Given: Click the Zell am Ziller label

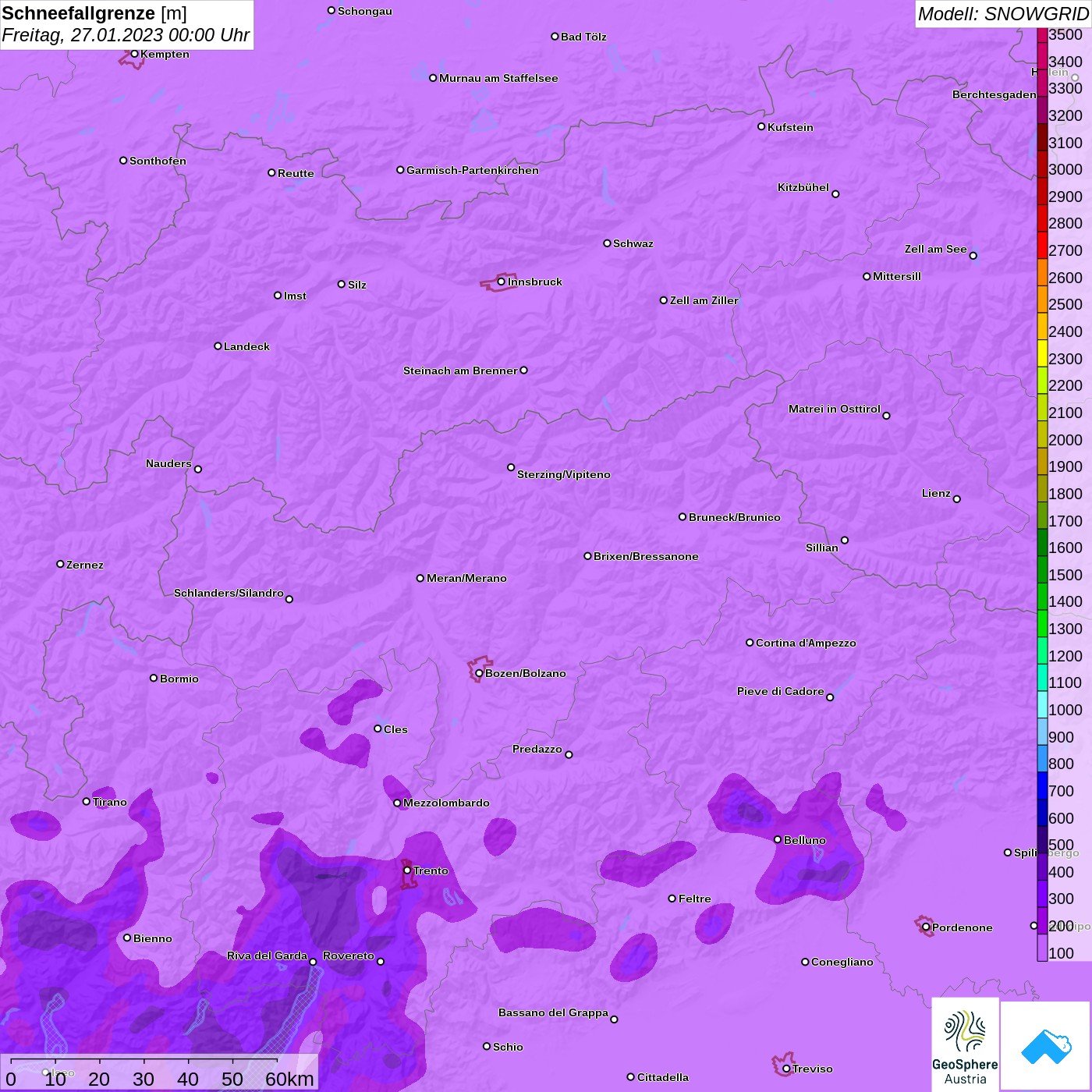Looking at the screenshot, I should pos(704,300).
